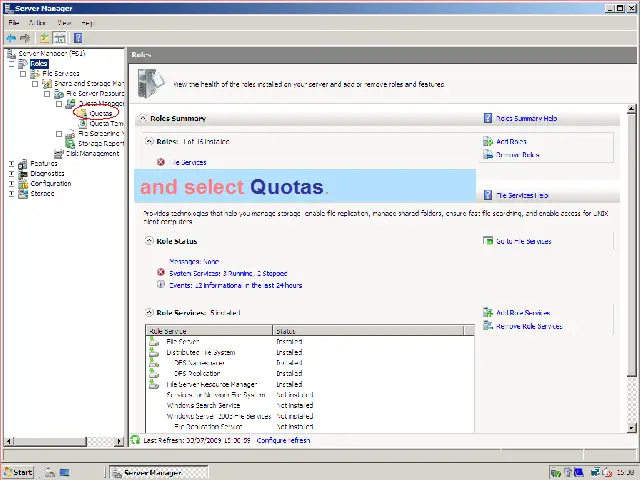Expand the Diagnostics tree node

(11, 174)
